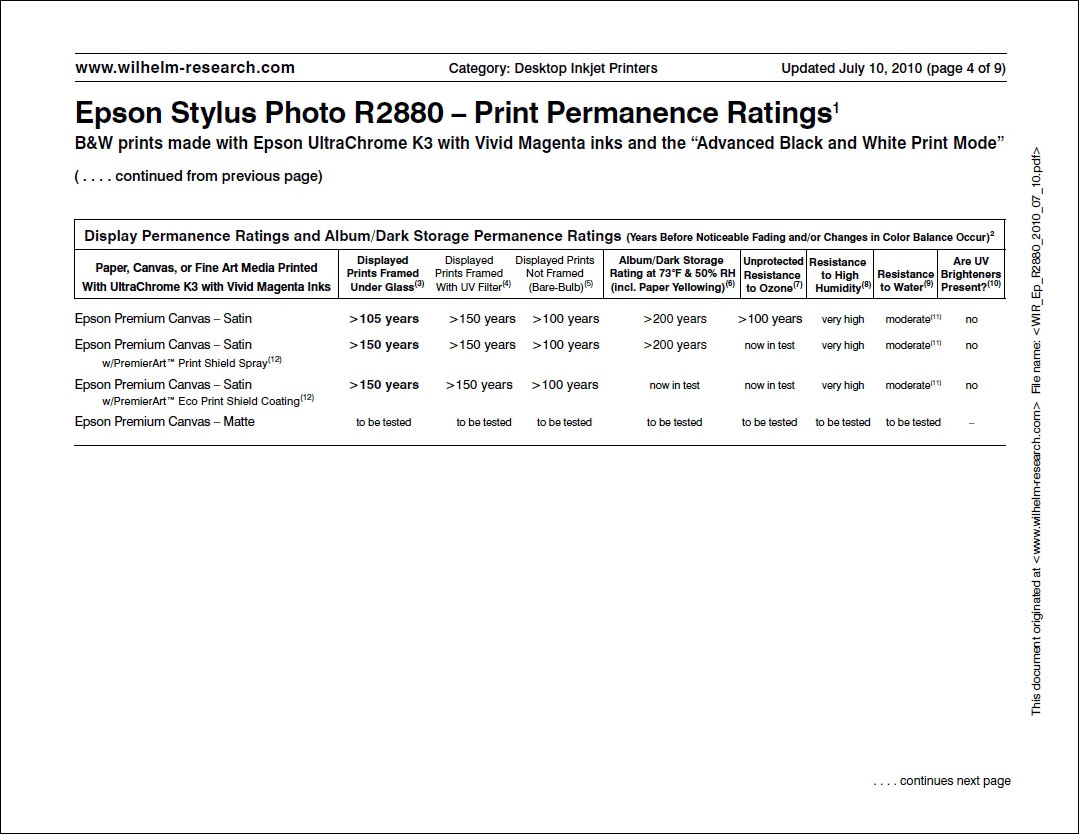Select Ozone "now in test" for Print Shield Spray
1079x834 pixels.
click(769, 345)
